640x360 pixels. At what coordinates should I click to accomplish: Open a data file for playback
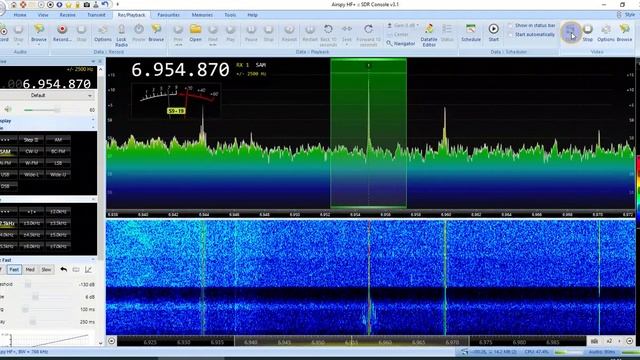coord(196,33)
